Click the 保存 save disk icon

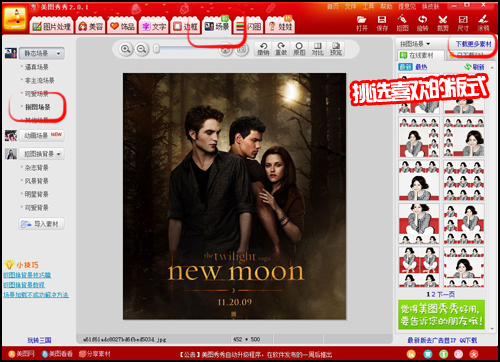coord(382,23)
